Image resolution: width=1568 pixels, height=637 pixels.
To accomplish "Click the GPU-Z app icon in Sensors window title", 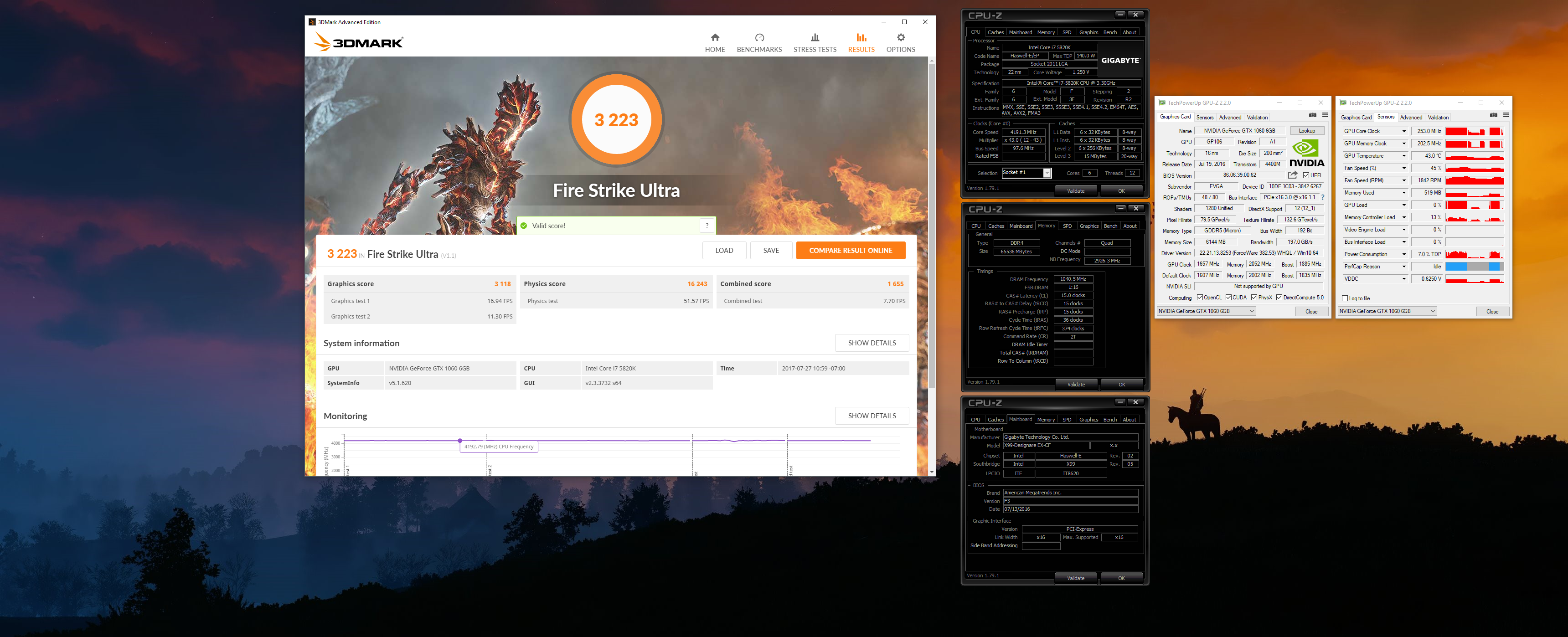I will (x=1343, y=103).
